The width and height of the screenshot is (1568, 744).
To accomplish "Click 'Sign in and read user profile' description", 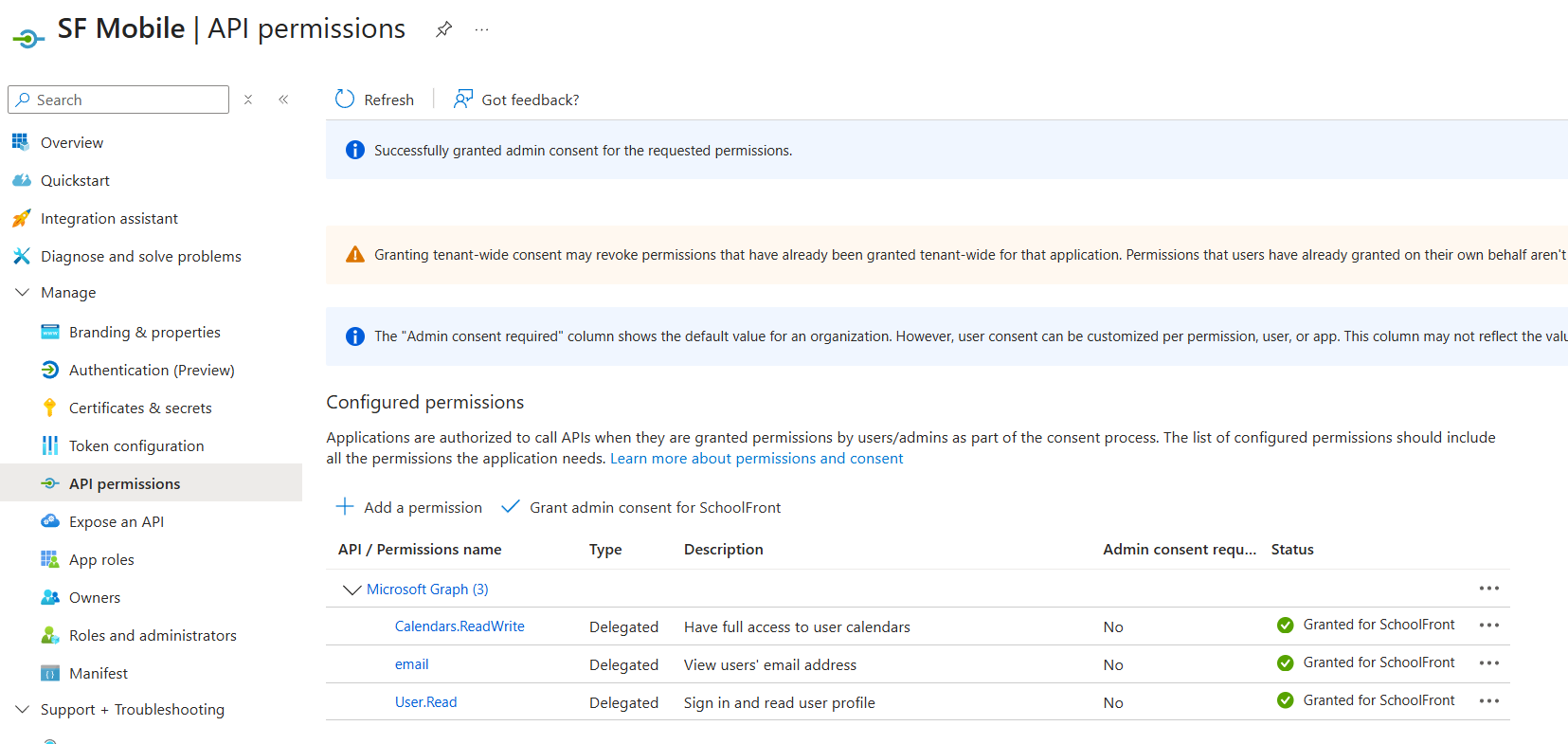I will tap(780, 703).
